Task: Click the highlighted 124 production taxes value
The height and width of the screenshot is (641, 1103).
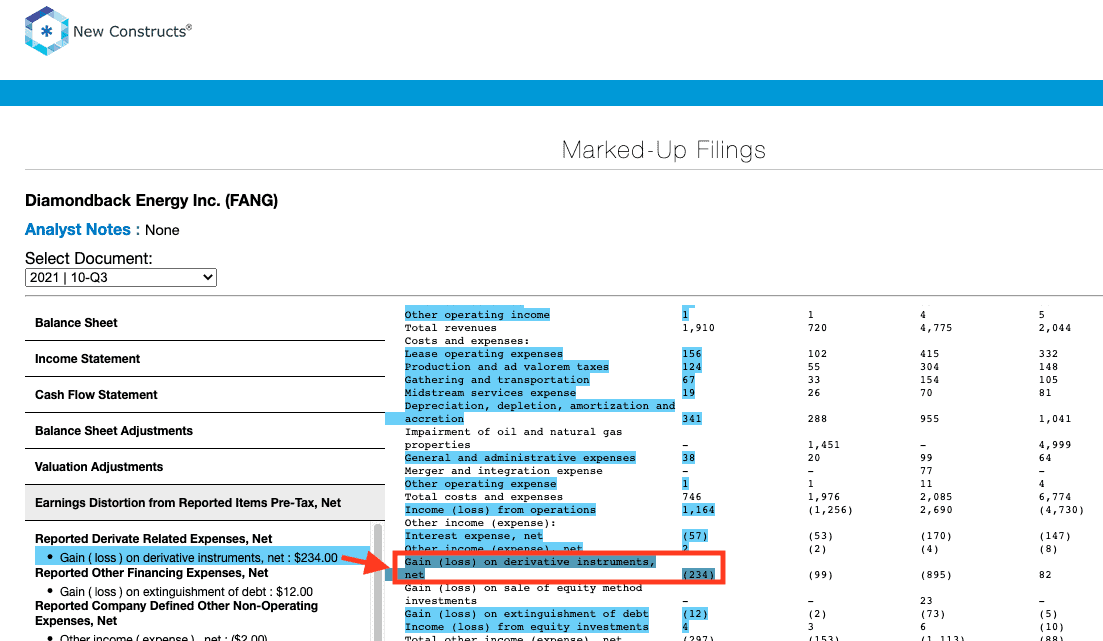Action: [x=691, y=367]
